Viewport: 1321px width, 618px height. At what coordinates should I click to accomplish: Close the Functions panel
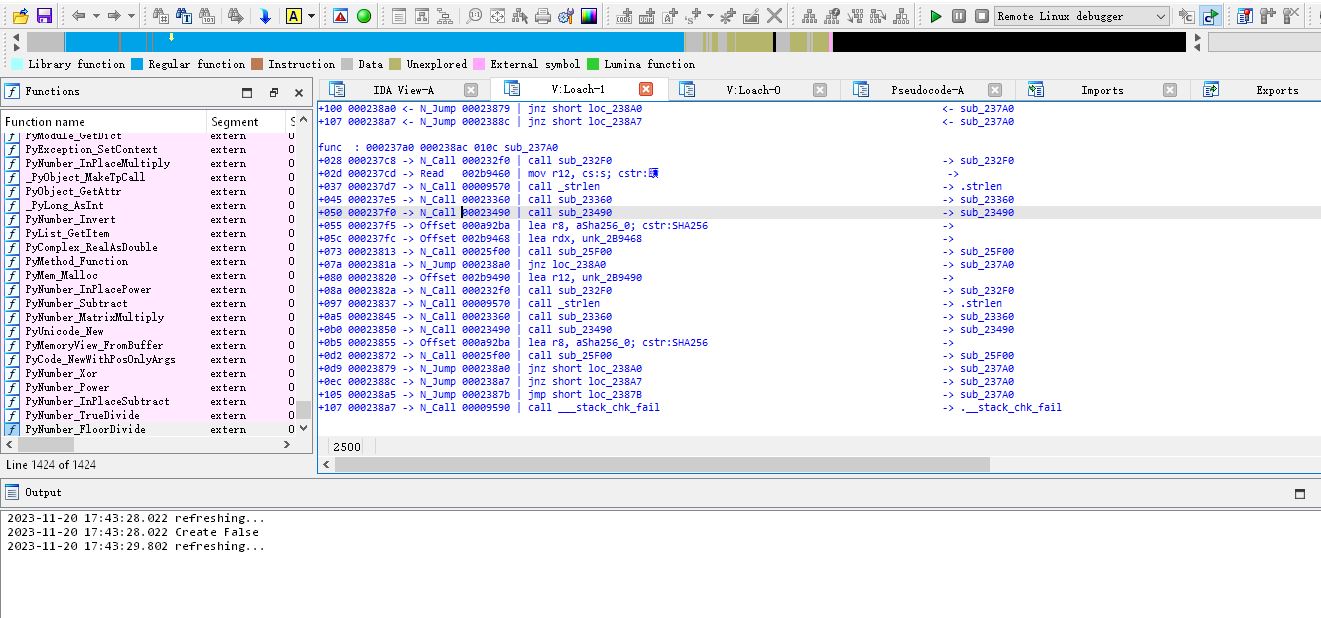click(298, 92)
